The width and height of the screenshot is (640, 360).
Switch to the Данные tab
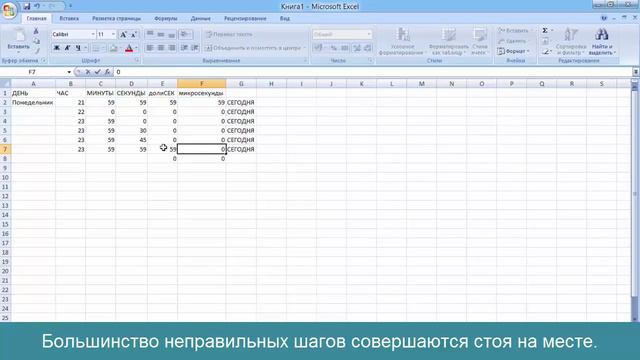click(200, 18)
